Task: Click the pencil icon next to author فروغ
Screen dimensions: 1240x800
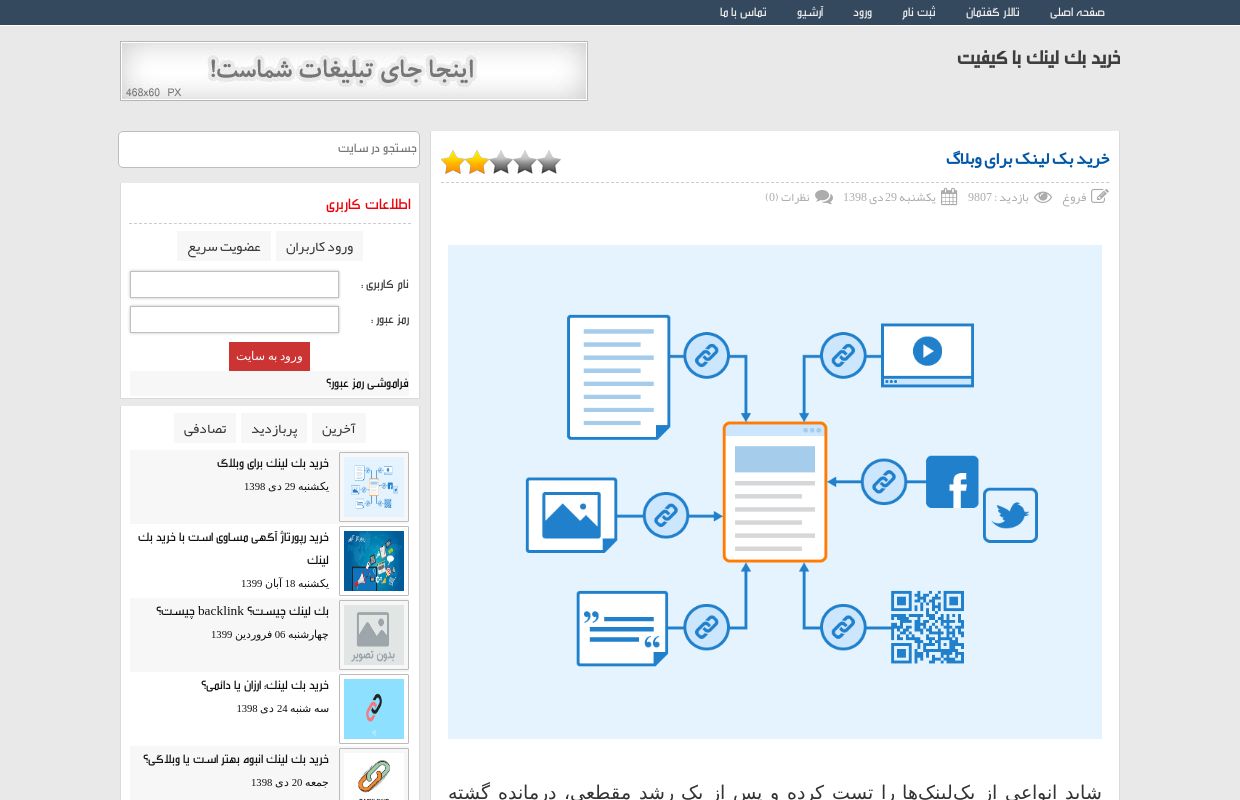Action: click(1100, 196)
